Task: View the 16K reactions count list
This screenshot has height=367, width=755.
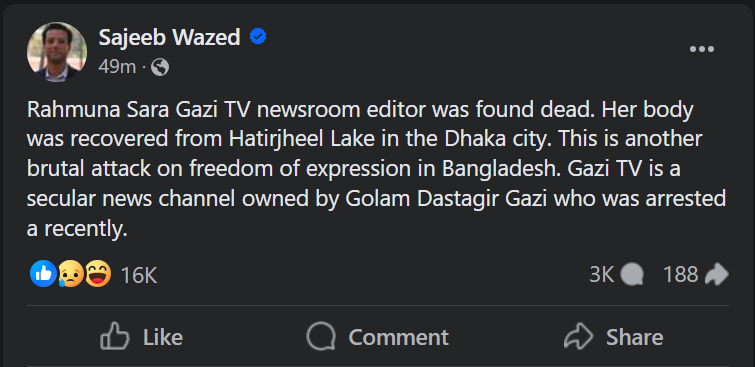Action: pyautogui.click(x=139, y=275)
